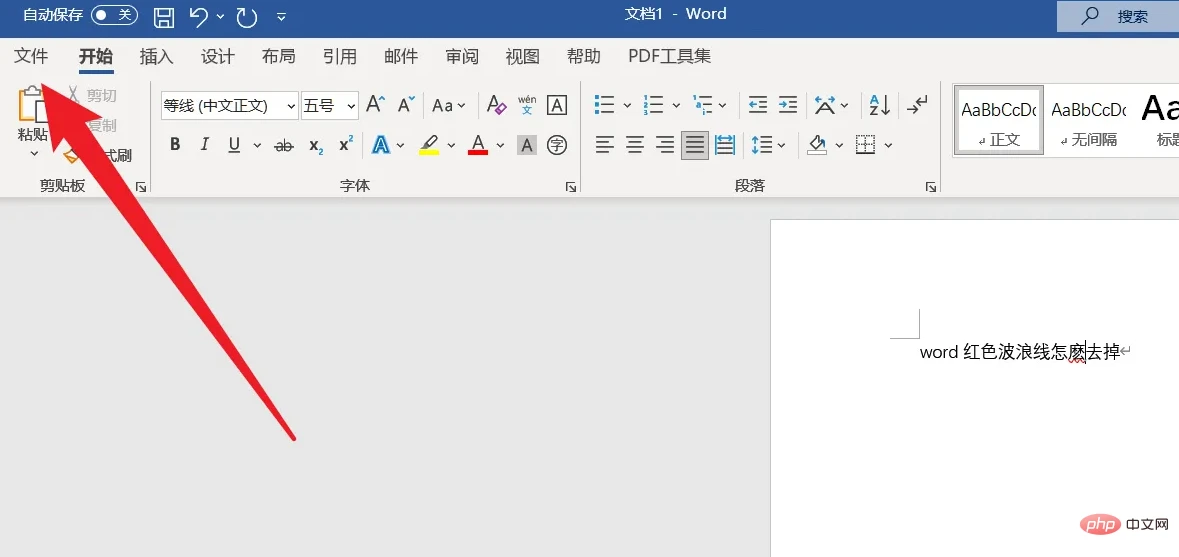Viewport: 1179px width, 557px height.
Task: Click the Character Border icon
Action: click(x=556, y=105)
